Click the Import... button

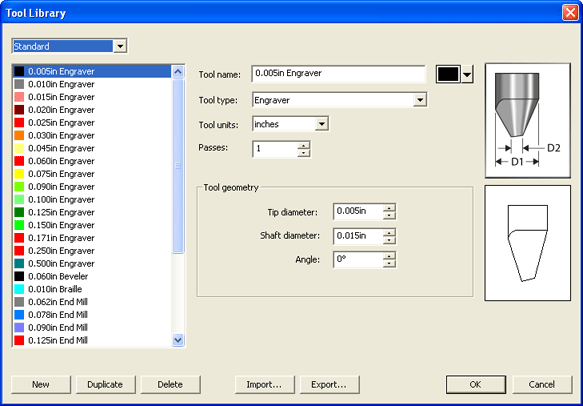tap(264, 384)
